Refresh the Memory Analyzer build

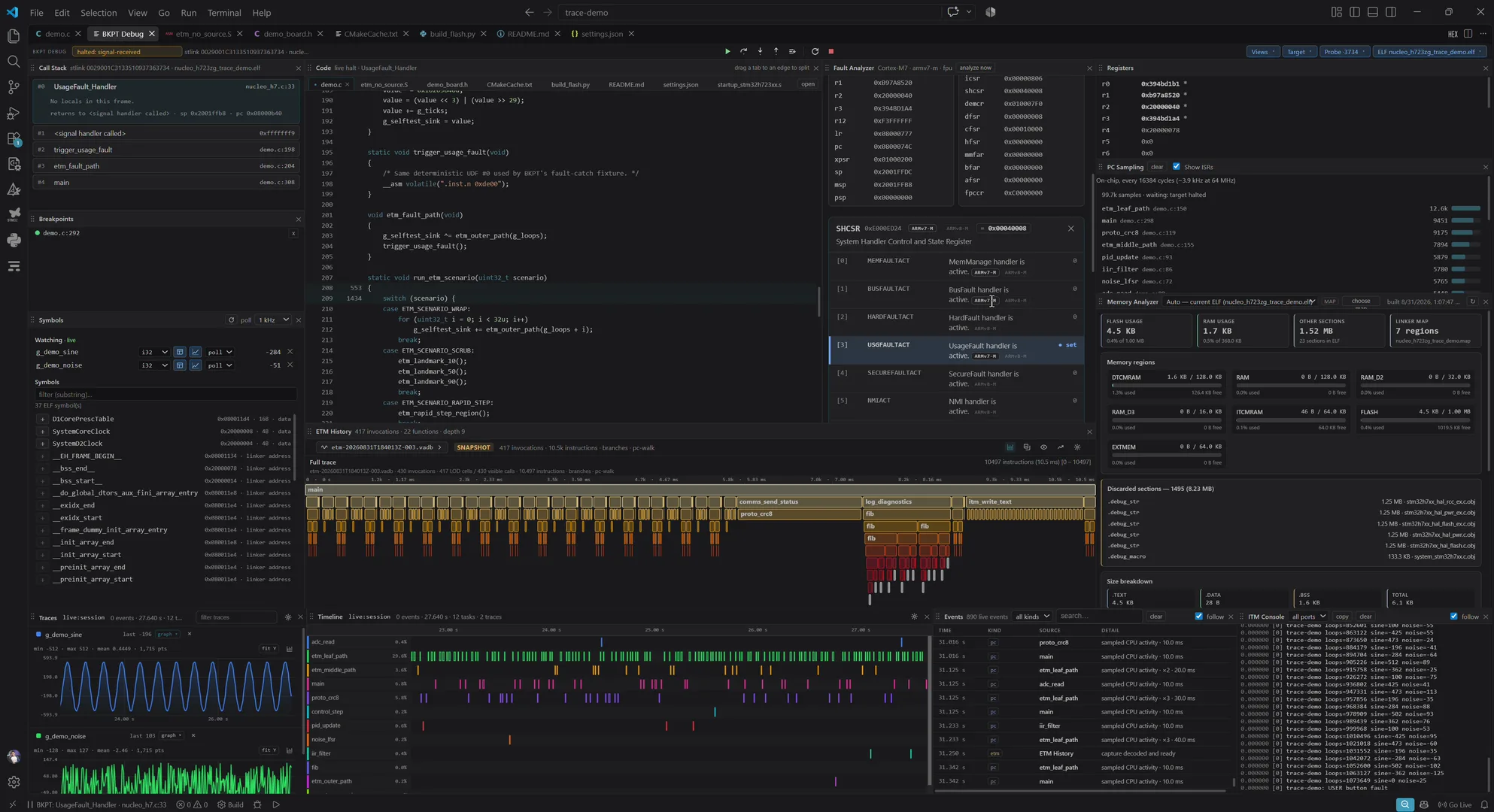click(x=1472, y=301)
